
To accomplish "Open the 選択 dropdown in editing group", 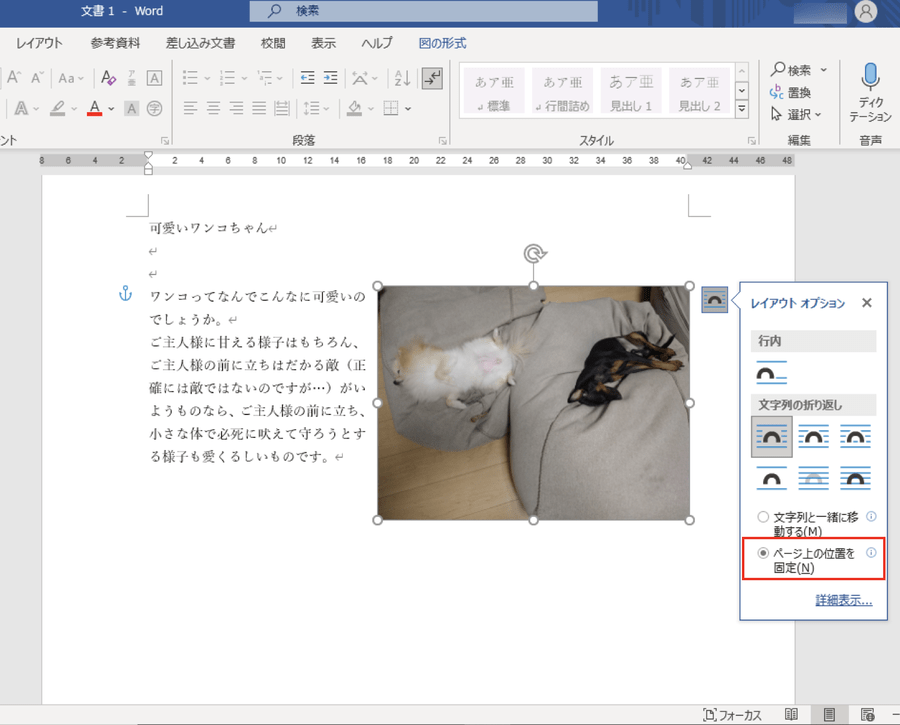I will tap(799, 114).
